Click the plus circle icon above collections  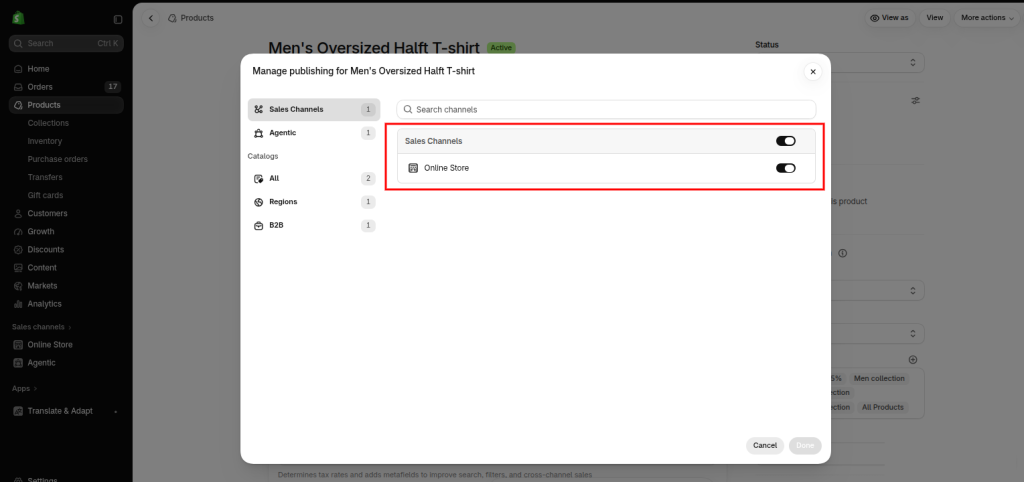[x=913, y=360]
